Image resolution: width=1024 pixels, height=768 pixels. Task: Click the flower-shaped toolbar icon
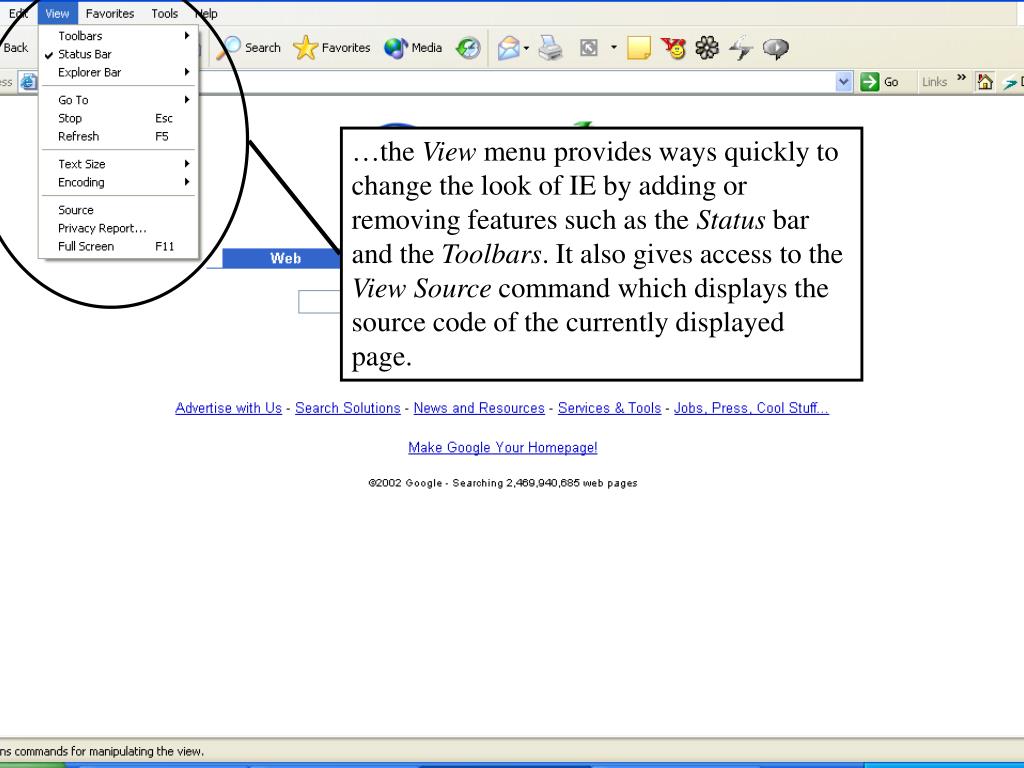pos(707,48)
